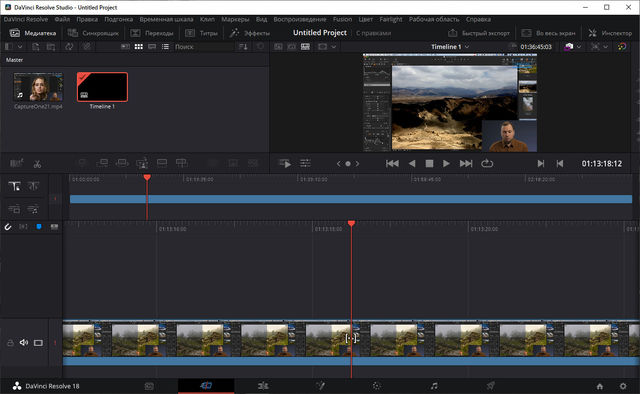Open the Boring Detector tool
Viewport: 640px width, 394px height.
point(16,163)
